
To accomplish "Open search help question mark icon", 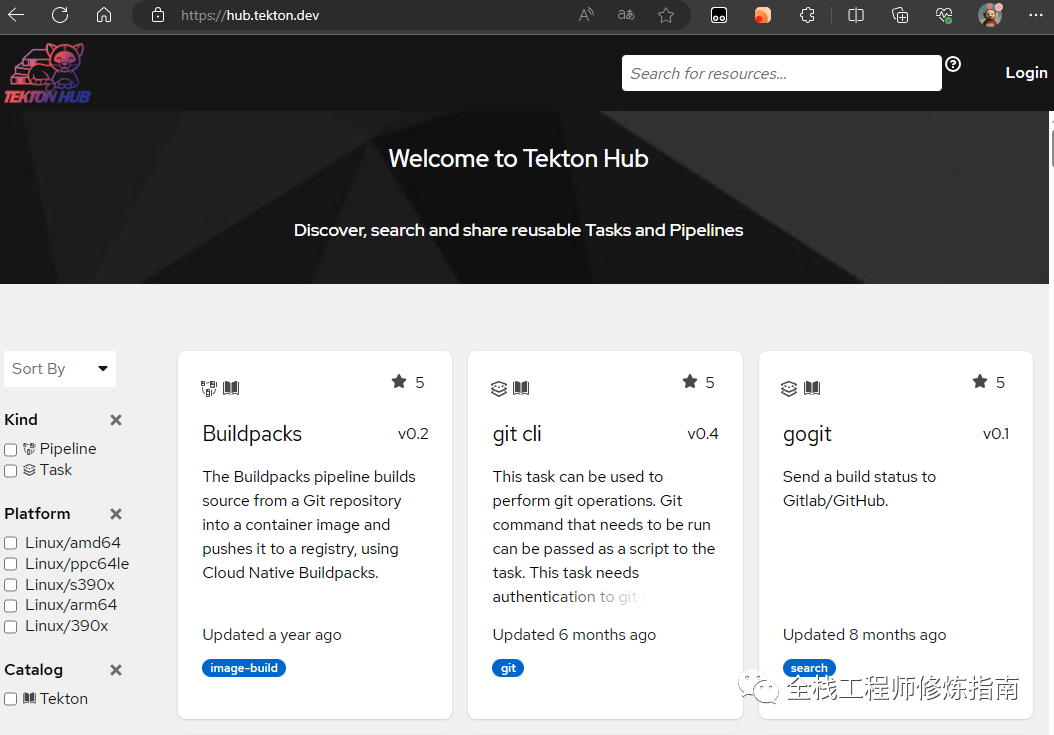I will (x=952, y=64).
